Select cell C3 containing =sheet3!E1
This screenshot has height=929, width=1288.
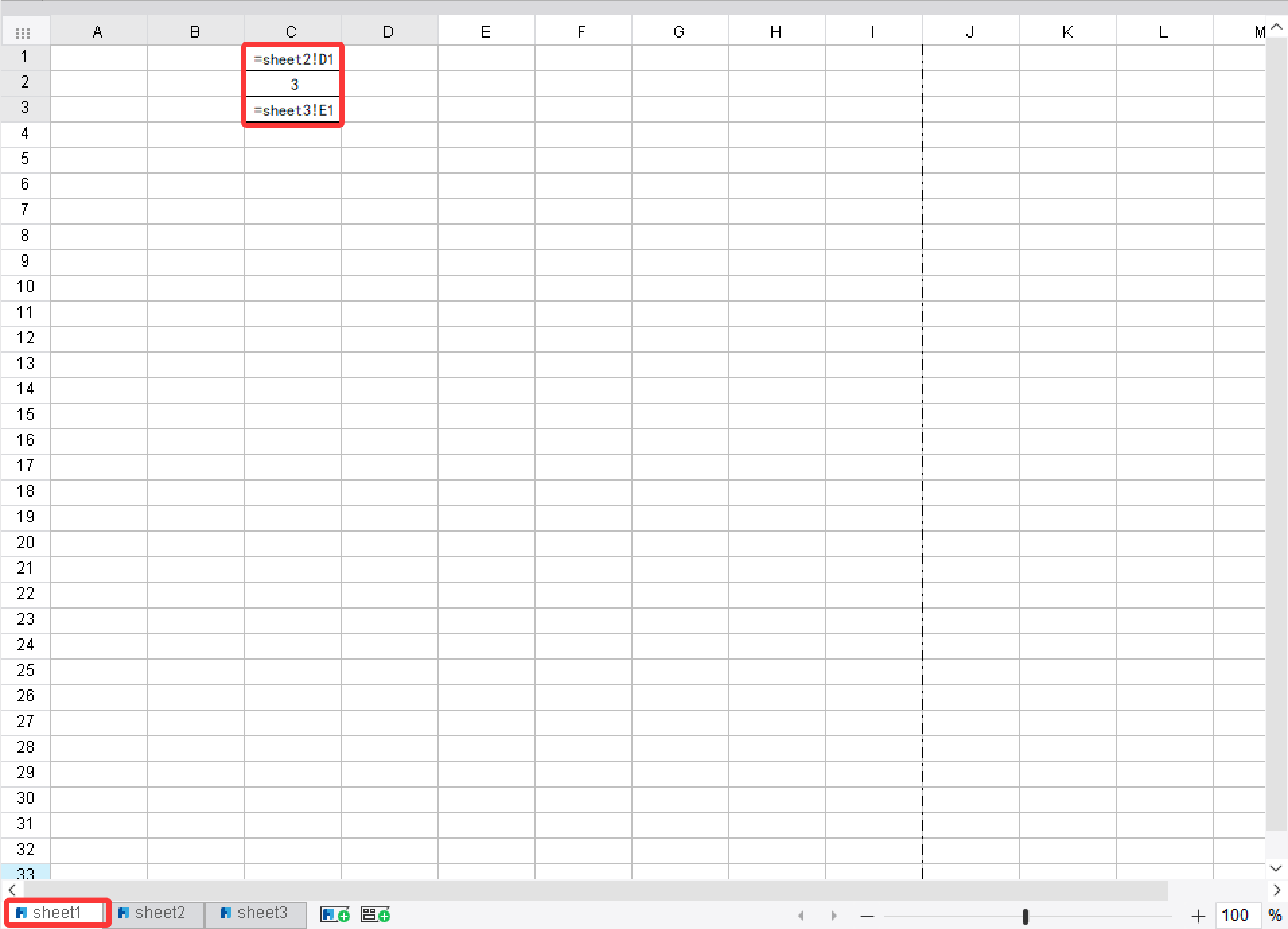(292, 109)
